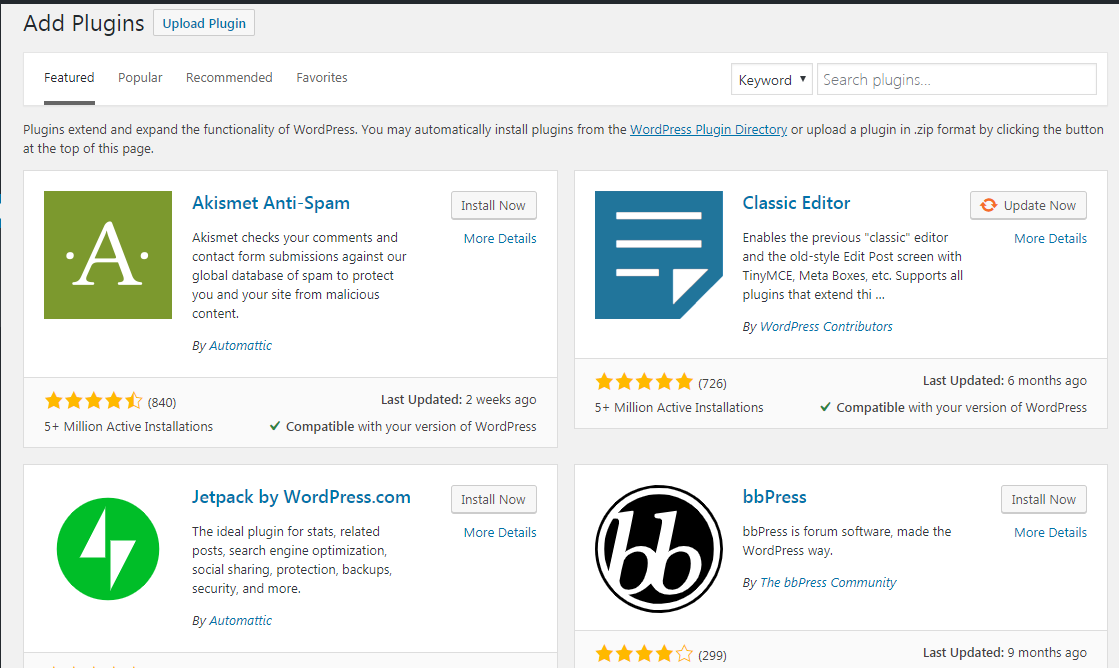Click Classic Editor's five-star rating
Viewport: 1119px width, 668px height.
pos(644,382)
